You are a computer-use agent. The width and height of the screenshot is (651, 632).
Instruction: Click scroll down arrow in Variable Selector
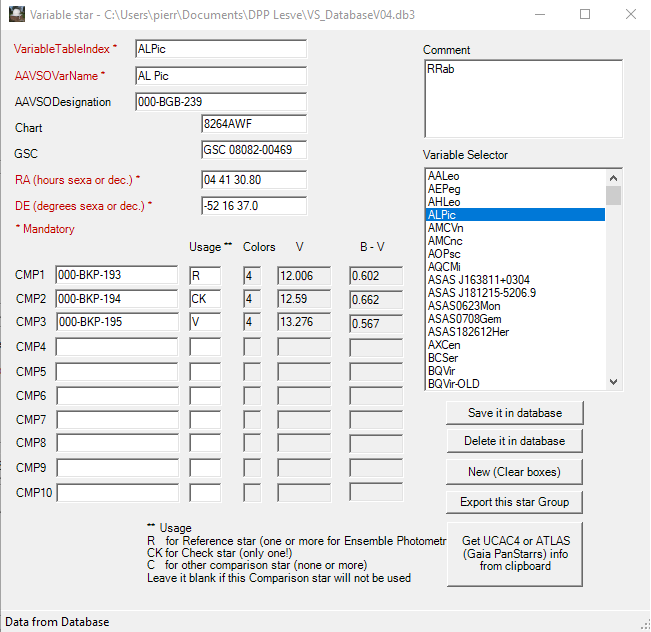point(614,381)
